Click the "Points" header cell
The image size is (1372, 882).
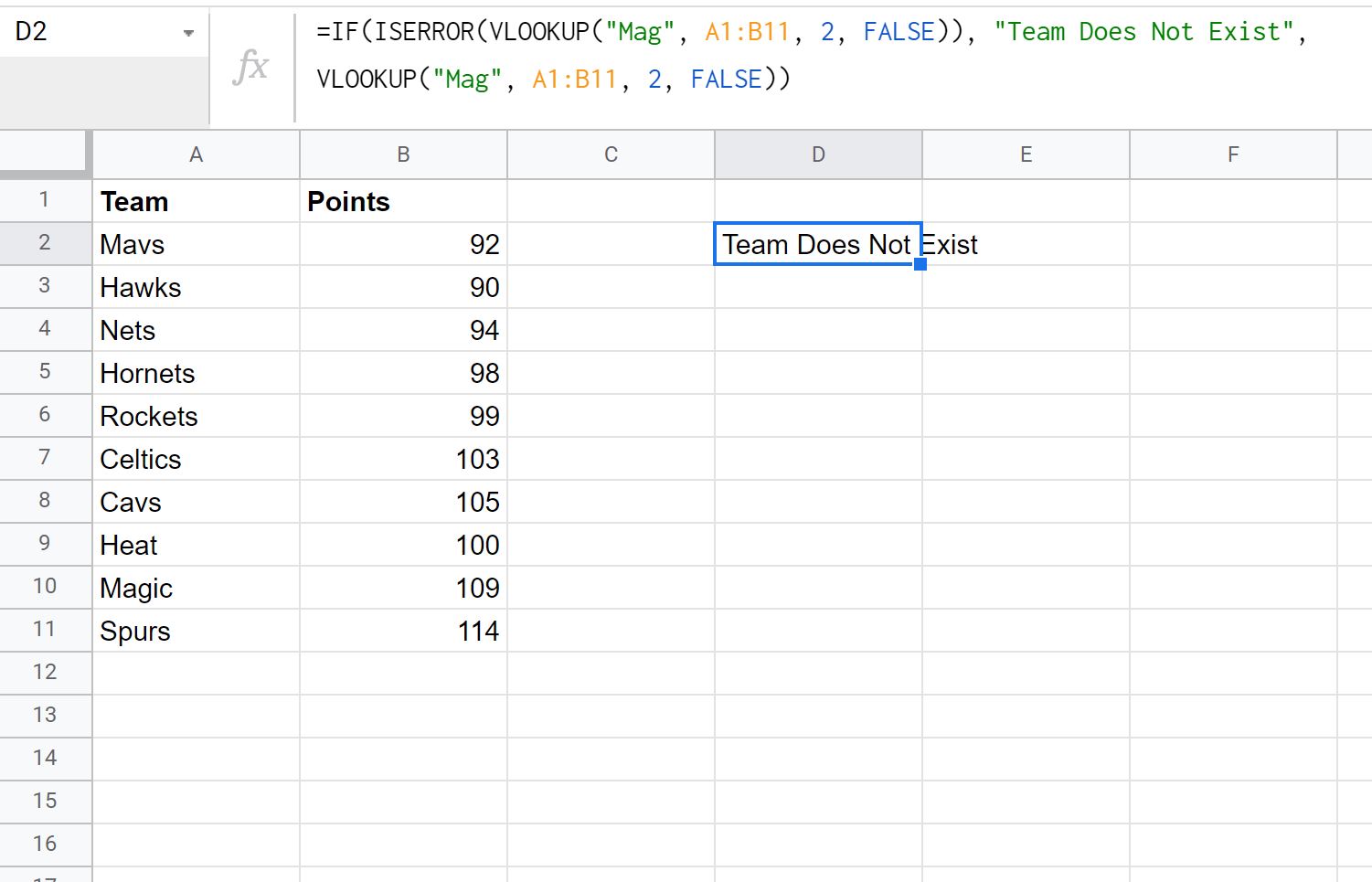click(x=403, y=201)
